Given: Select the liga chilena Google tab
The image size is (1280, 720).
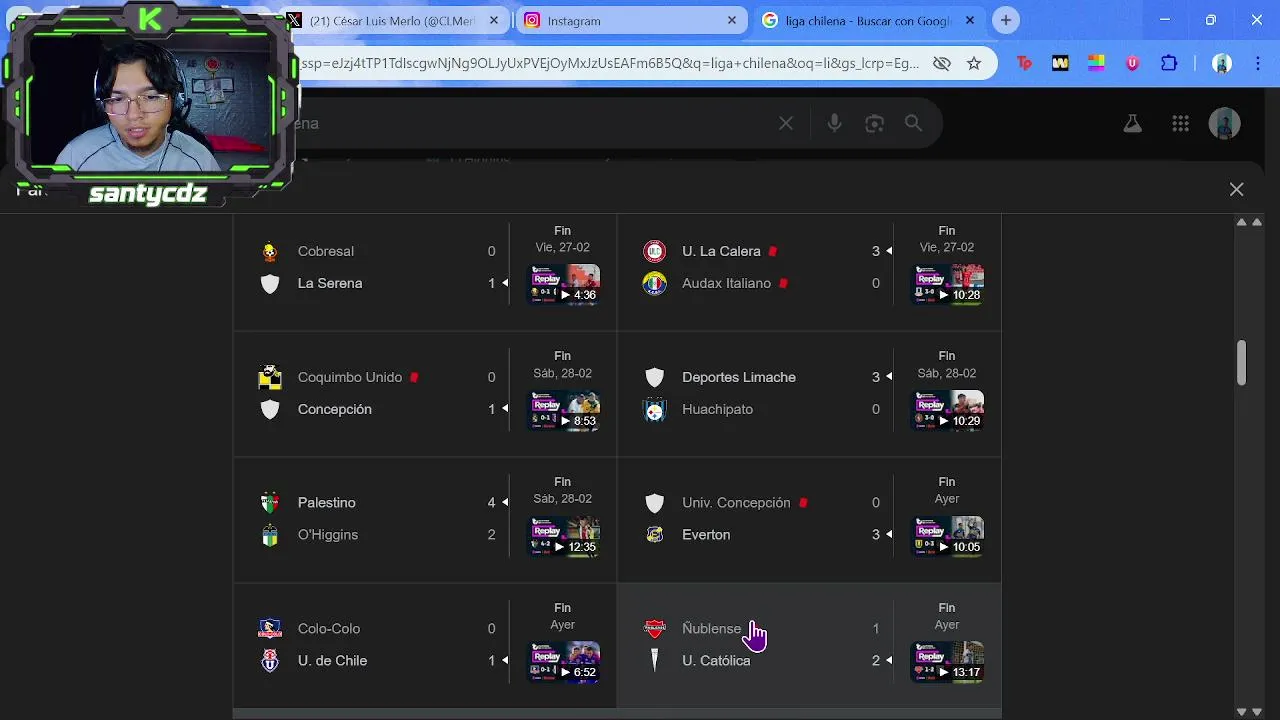Looking at the screenshot, I should [x=868, y=20].
